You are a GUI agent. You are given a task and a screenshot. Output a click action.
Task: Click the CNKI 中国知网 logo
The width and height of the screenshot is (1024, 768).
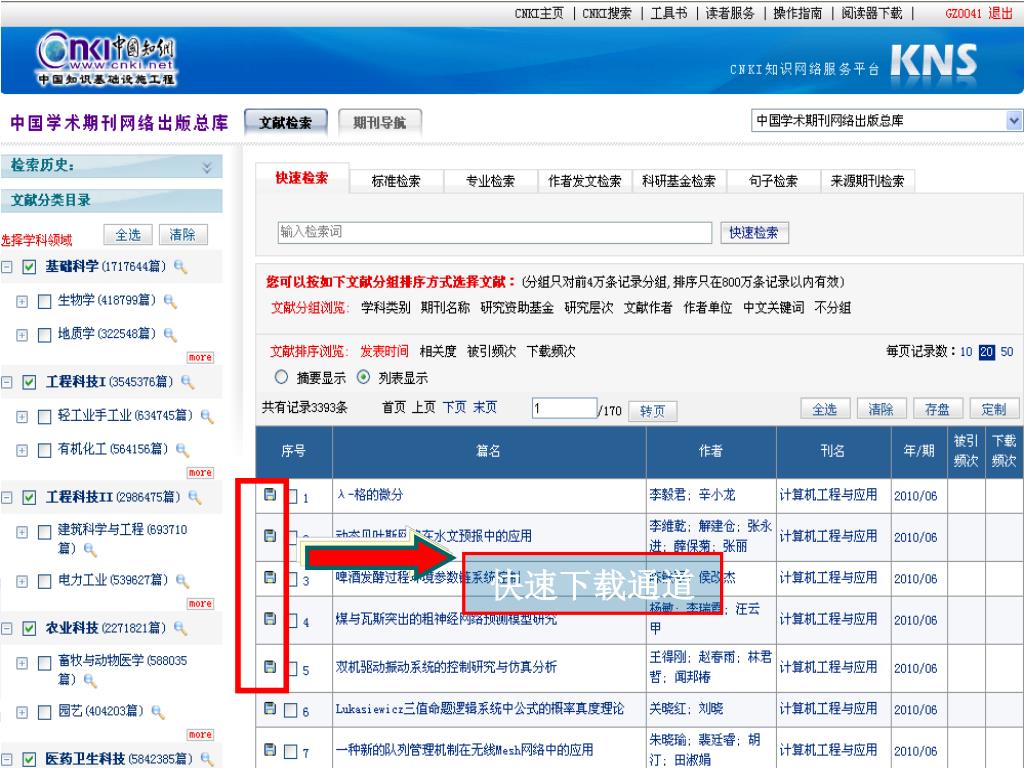pyautogui.click(x=106, y=60)
